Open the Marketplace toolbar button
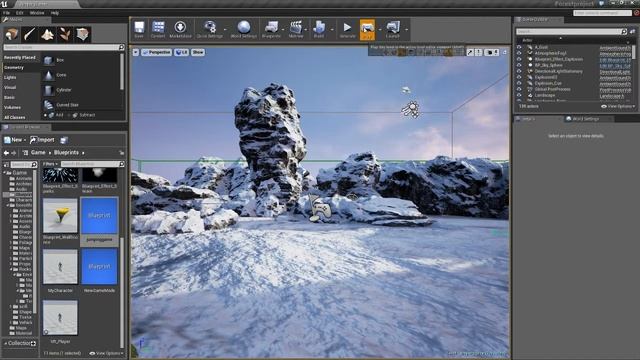Viewport: 640px width, 360px height. [x=180, y=29]
